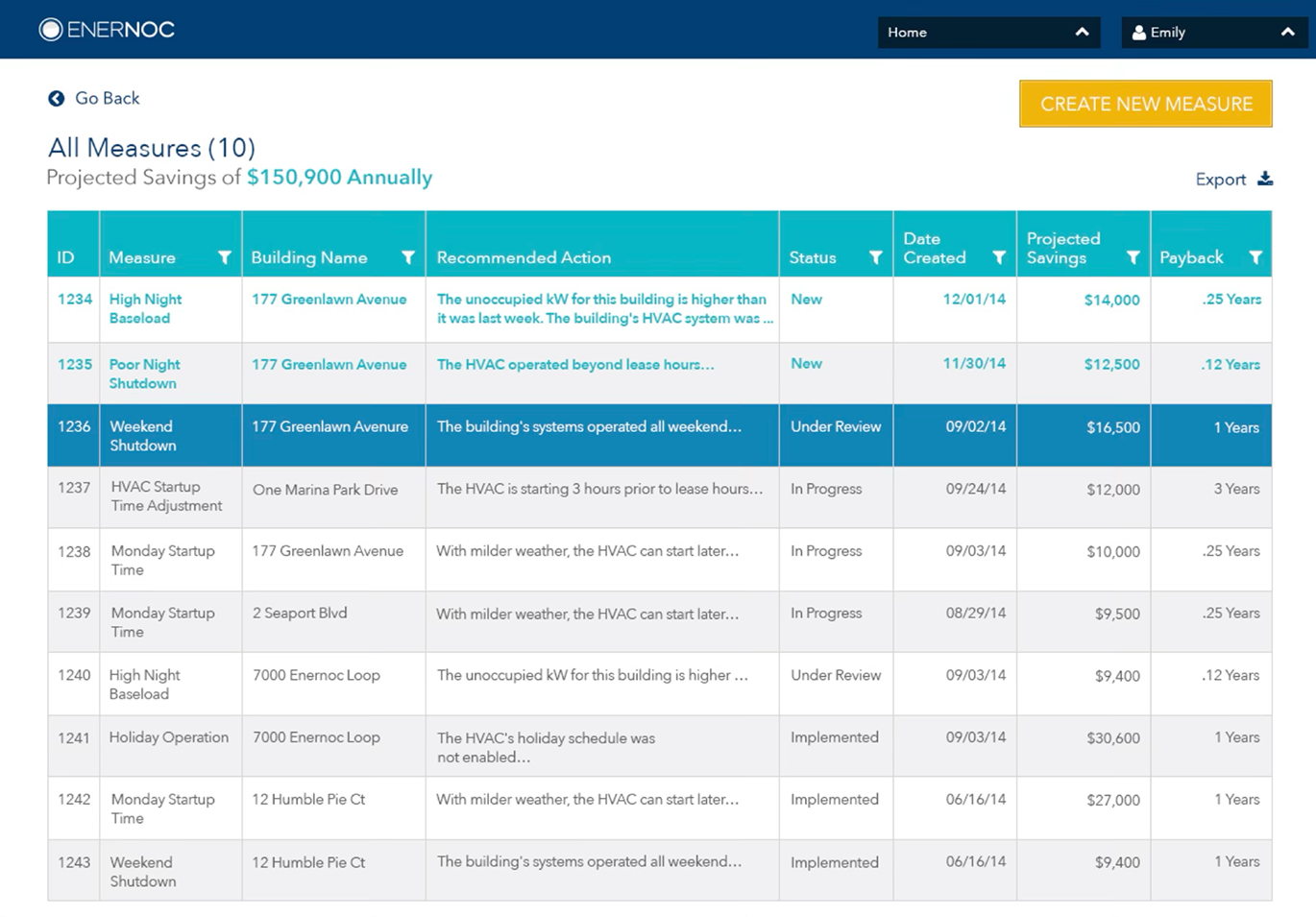Click One Marina Park Drive building cell
1316x917 pixels.
click(325, 490)
